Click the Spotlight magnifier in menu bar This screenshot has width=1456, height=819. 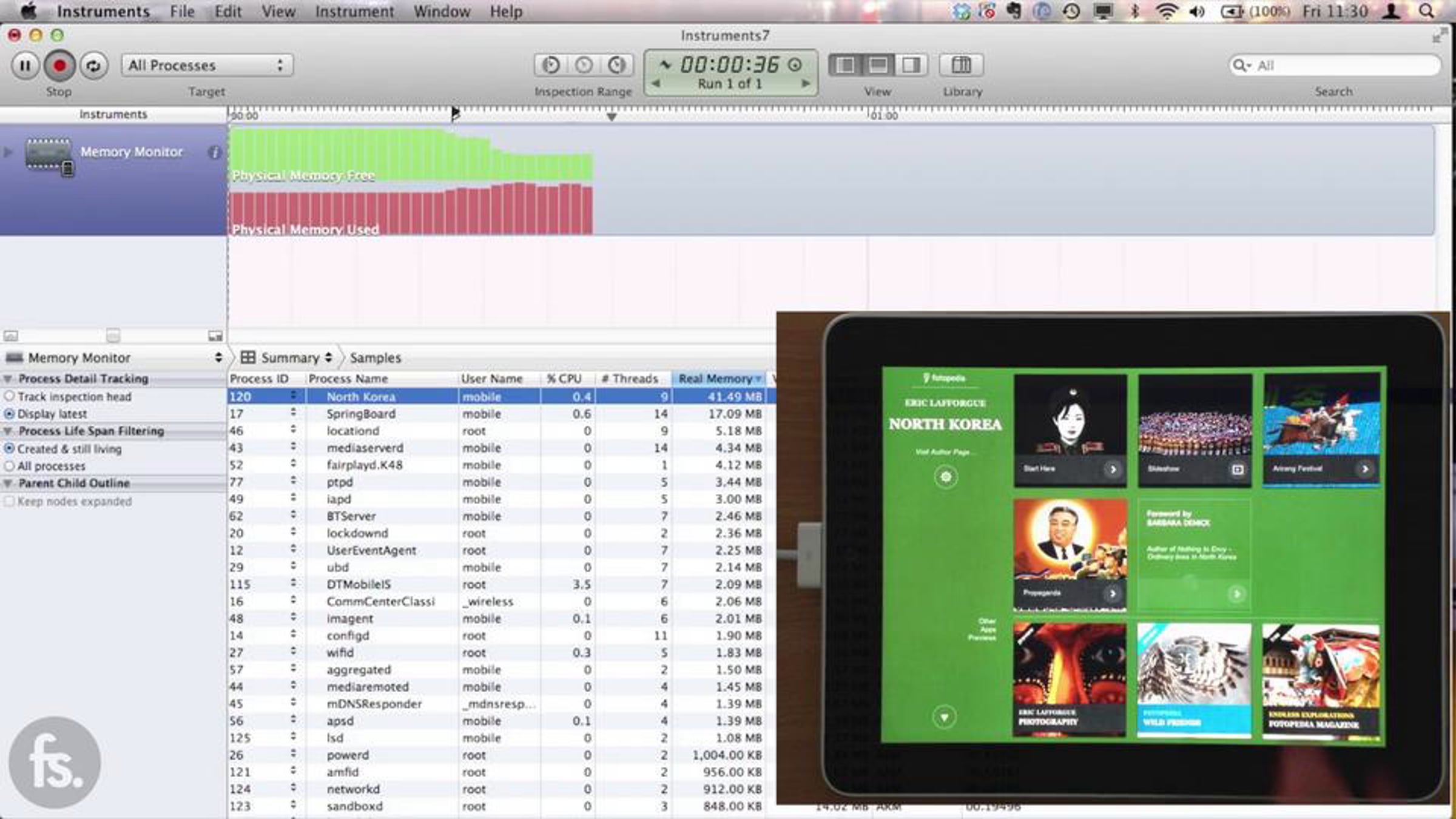click(1426, 11)
